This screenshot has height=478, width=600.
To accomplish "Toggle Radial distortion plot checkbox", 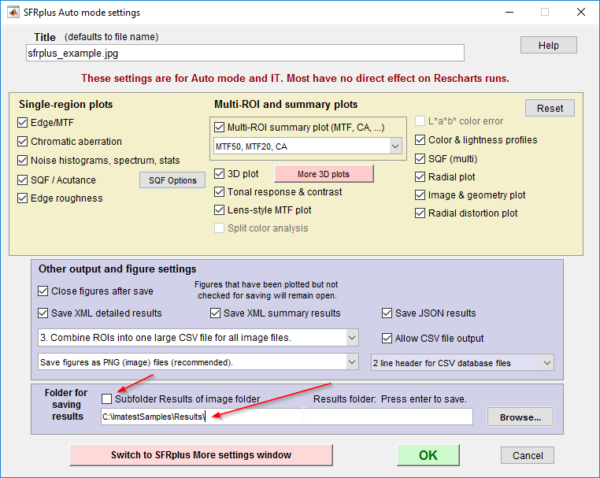I will [421, 212].
